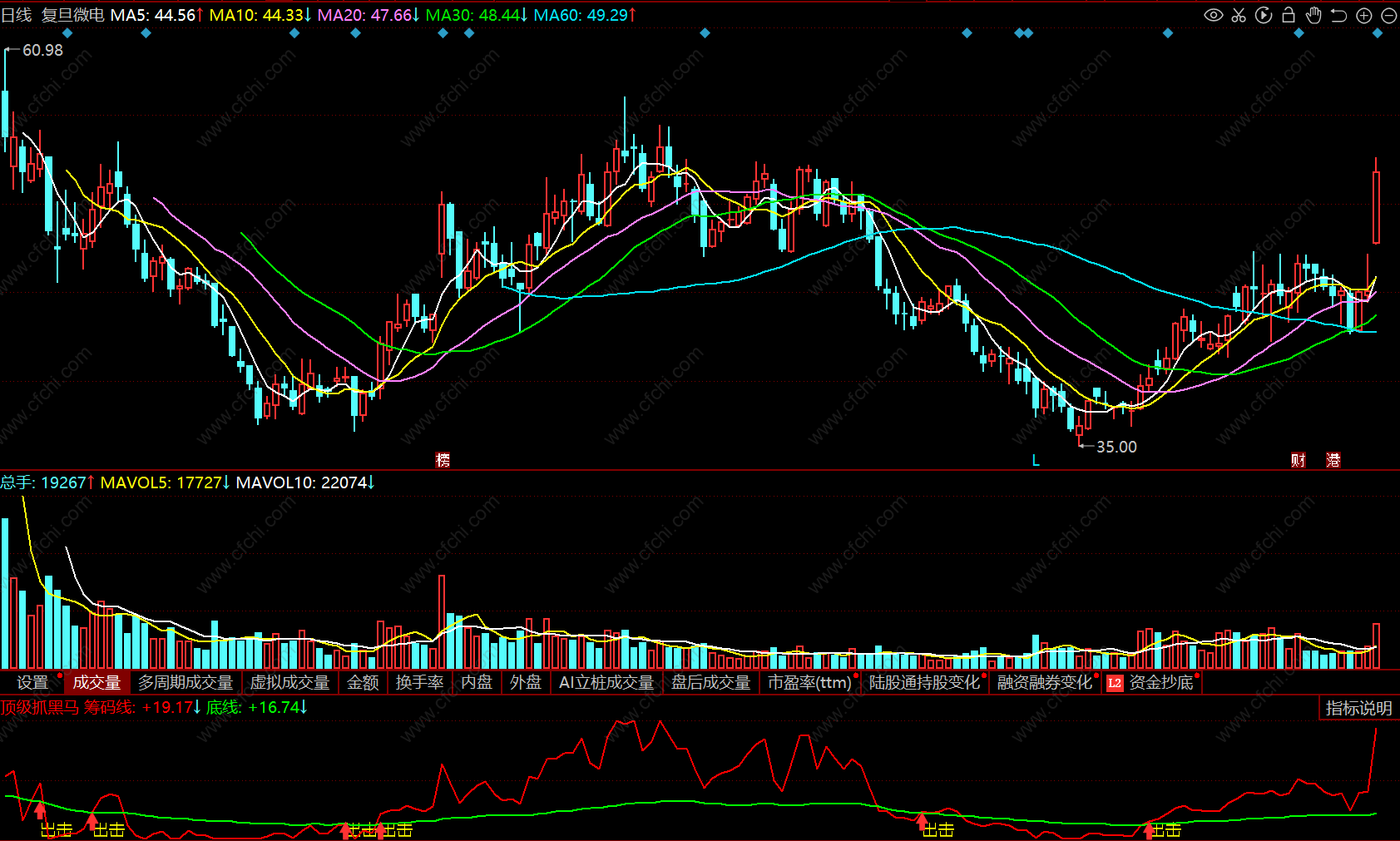Click the MAVOL5: 17727 label
Screen dimensions: 1400x841
tap(166, 482)
